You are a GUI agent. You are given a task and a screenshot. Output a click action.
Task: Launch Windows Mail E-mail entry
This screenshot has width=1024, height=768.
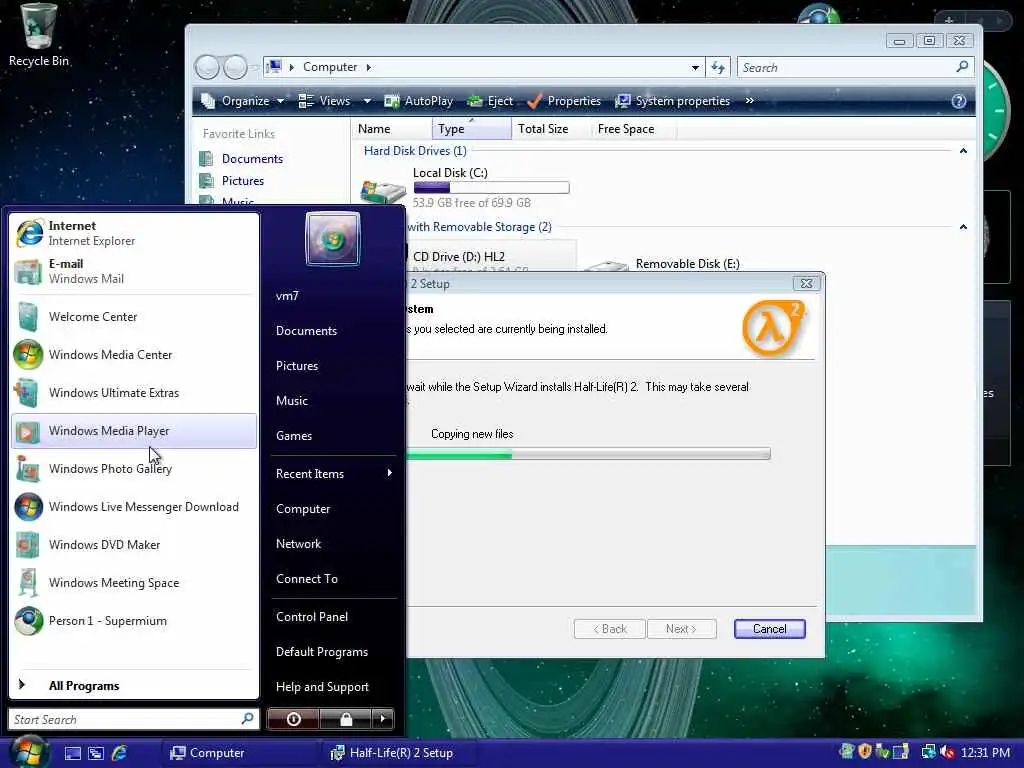click(x=134, y=271)
